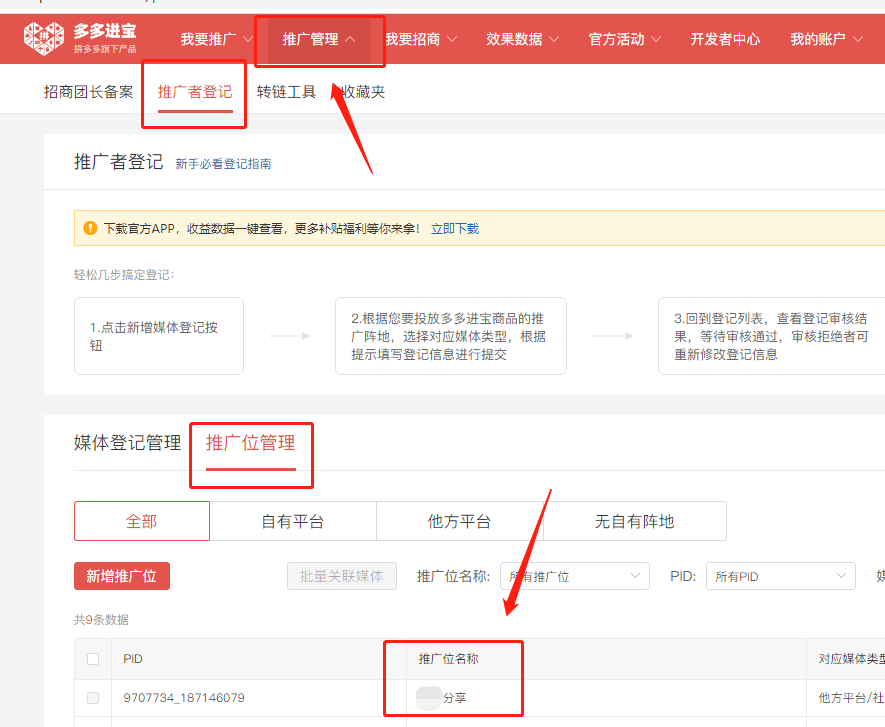Screen dimensions: 885x727
Task: Open the 推广位名称 dropdown
Action: click(x=575, y=576)
